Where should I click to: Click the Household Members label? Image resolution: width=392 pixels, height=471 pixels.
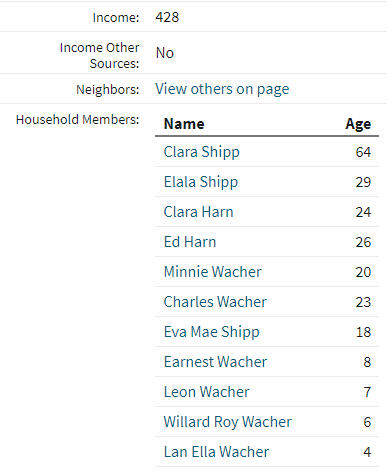tap(77, 119)
